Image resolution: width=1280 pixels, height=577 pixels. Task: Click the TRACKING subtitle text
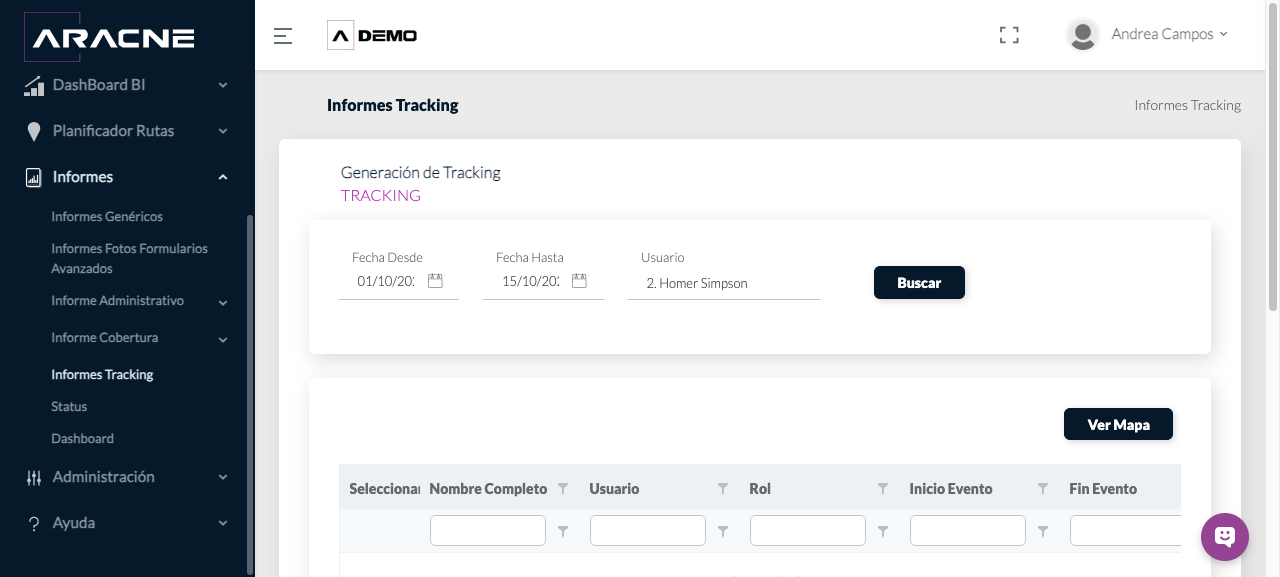coord(381,196)
